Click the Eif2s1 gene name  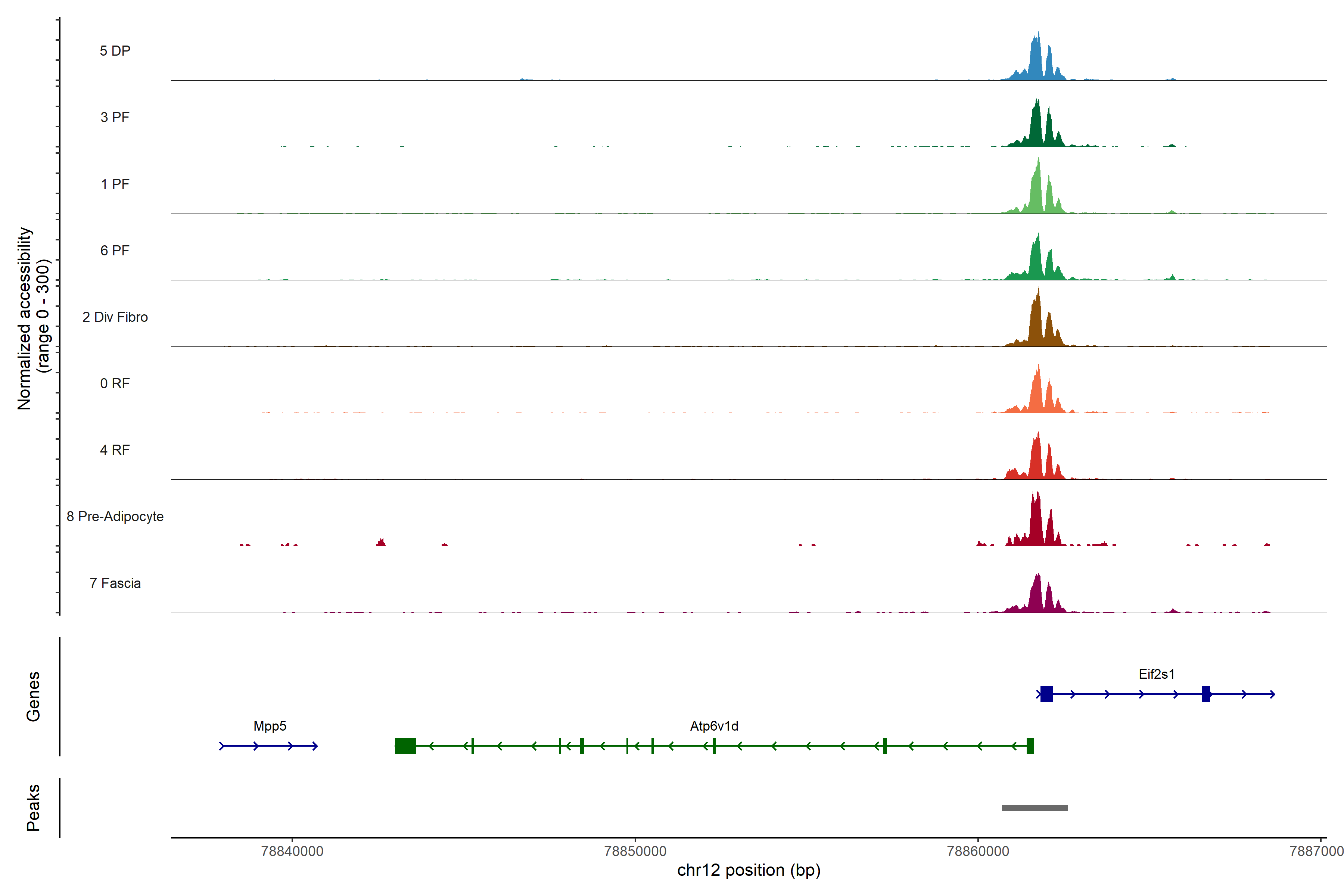[x=1156, y=674]
